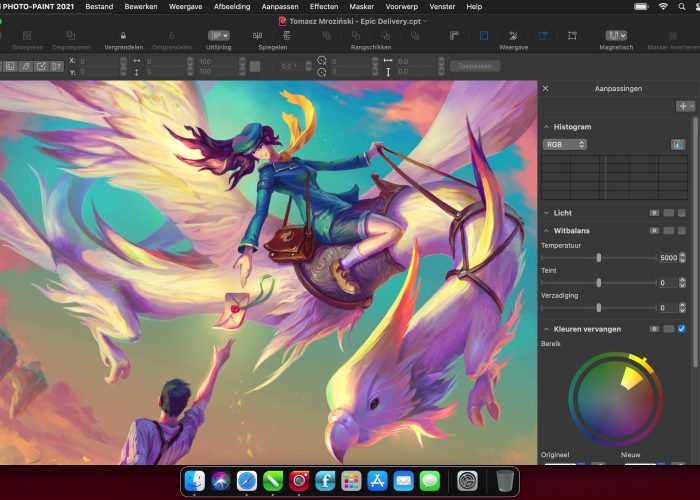The height and width of the screenshot is (500, 700).
Task: Click the Toepassen button
Action: (x=475, y=66)
